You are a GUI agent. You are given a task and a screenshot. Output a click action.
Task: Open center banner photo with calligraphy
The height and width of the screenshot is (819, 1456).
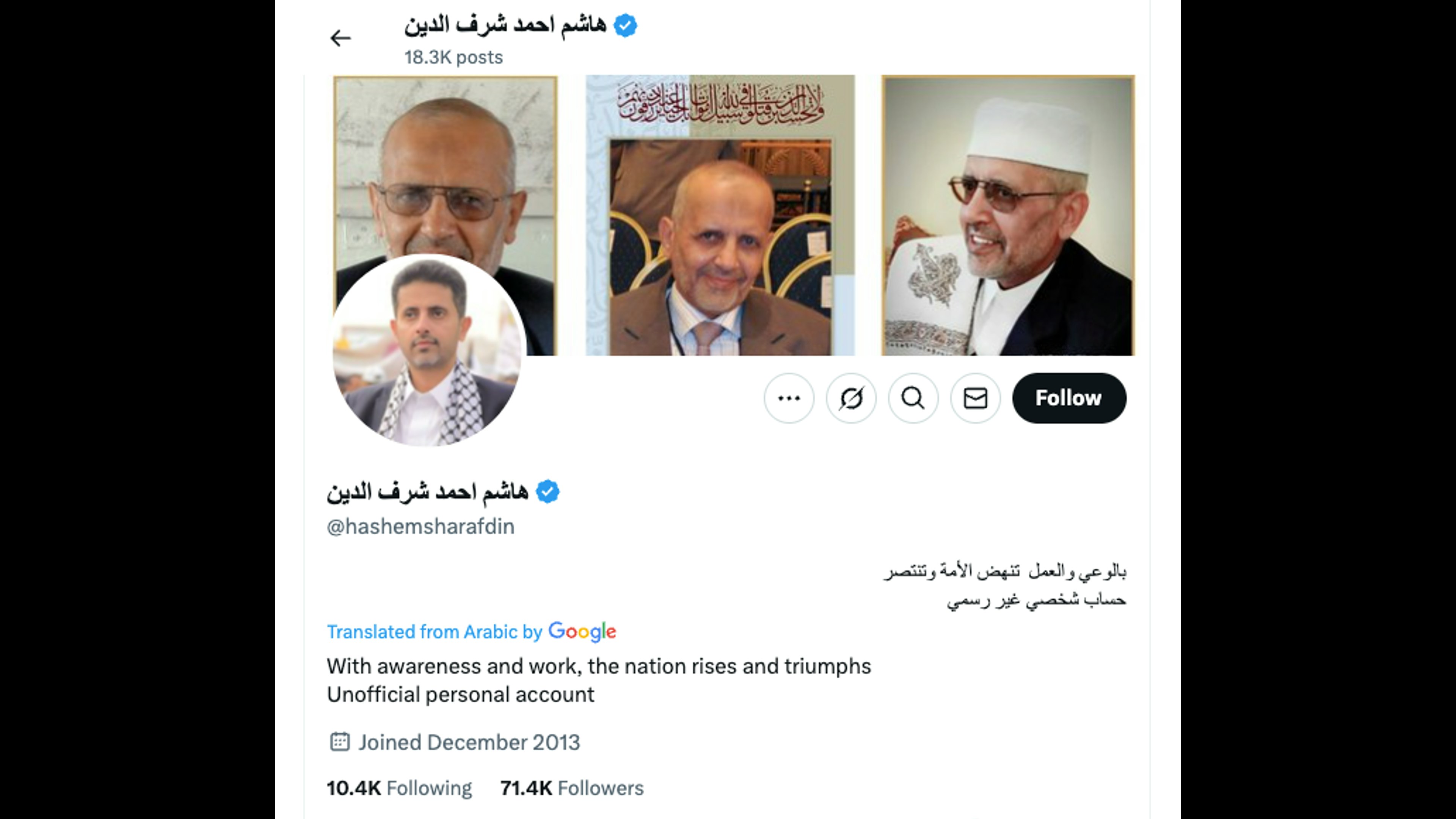720,215
